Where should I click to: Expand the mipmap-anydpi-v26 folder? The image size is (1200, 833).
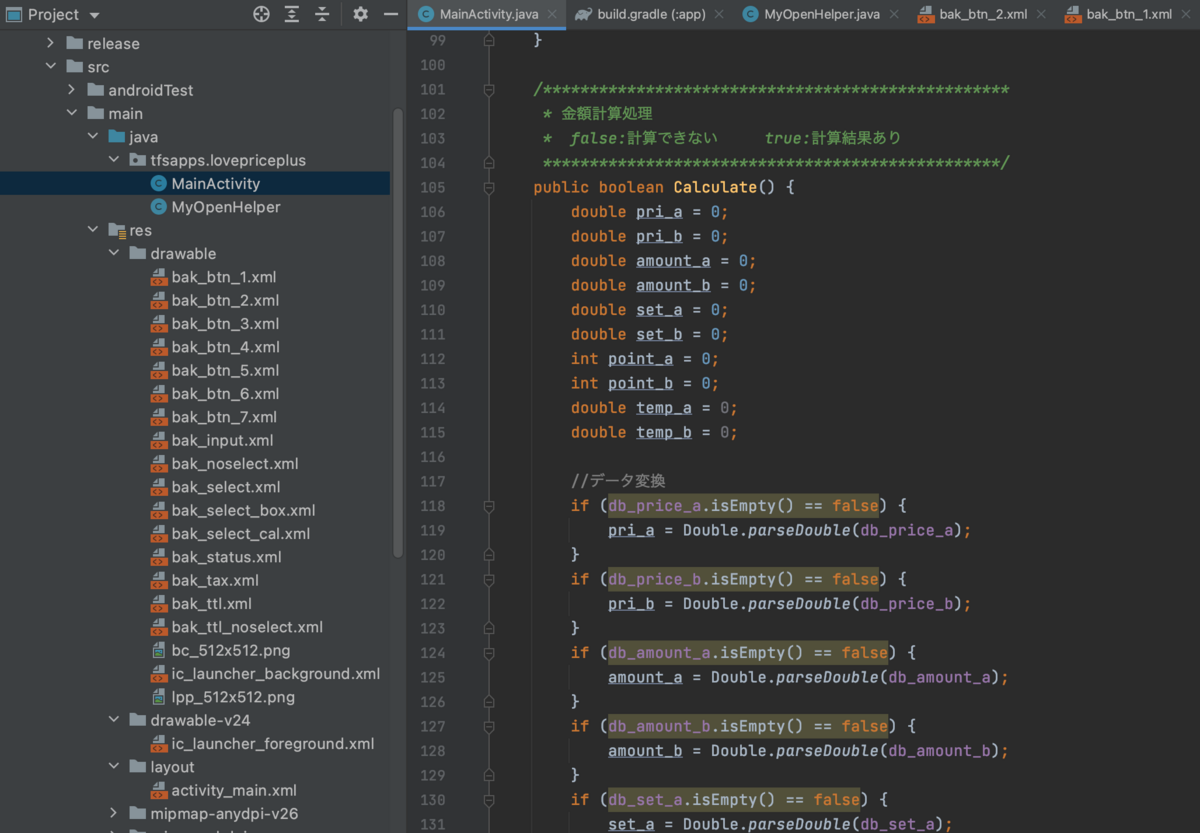(x=114, y=813)
